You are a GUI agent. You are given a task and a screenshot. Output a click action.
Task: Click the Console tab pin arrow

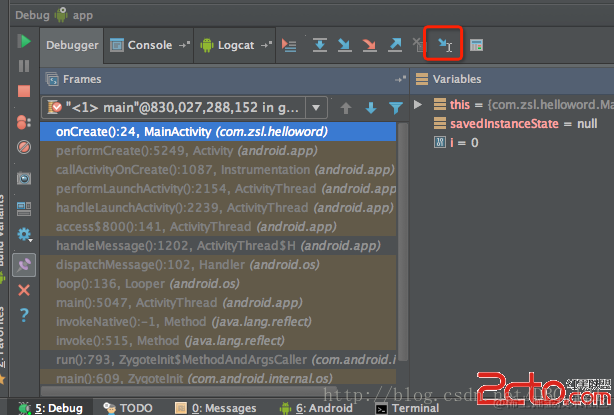[x=184, y=45]
